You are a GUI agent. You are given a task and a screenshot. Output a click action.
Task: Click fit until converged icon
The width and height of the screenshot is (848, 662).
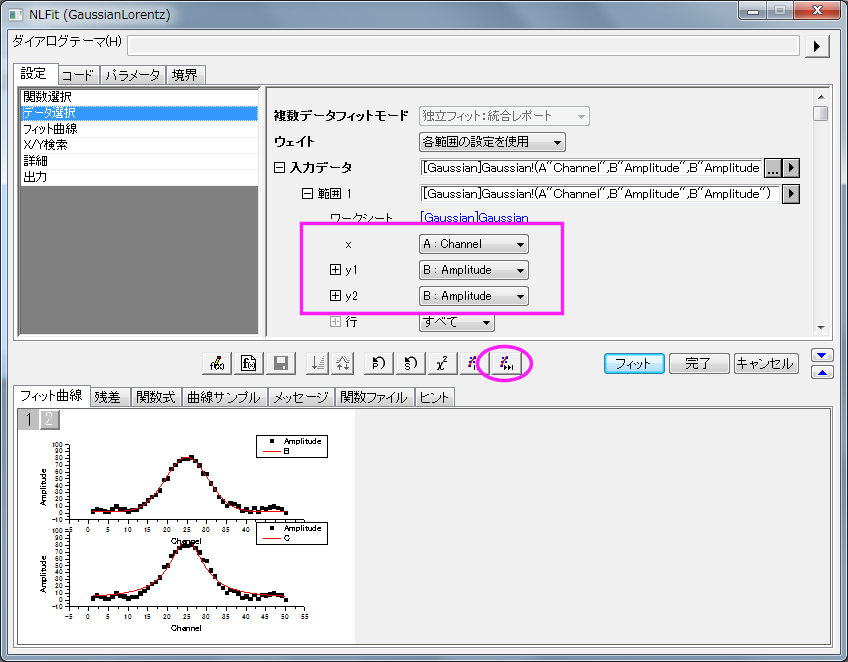506,363
